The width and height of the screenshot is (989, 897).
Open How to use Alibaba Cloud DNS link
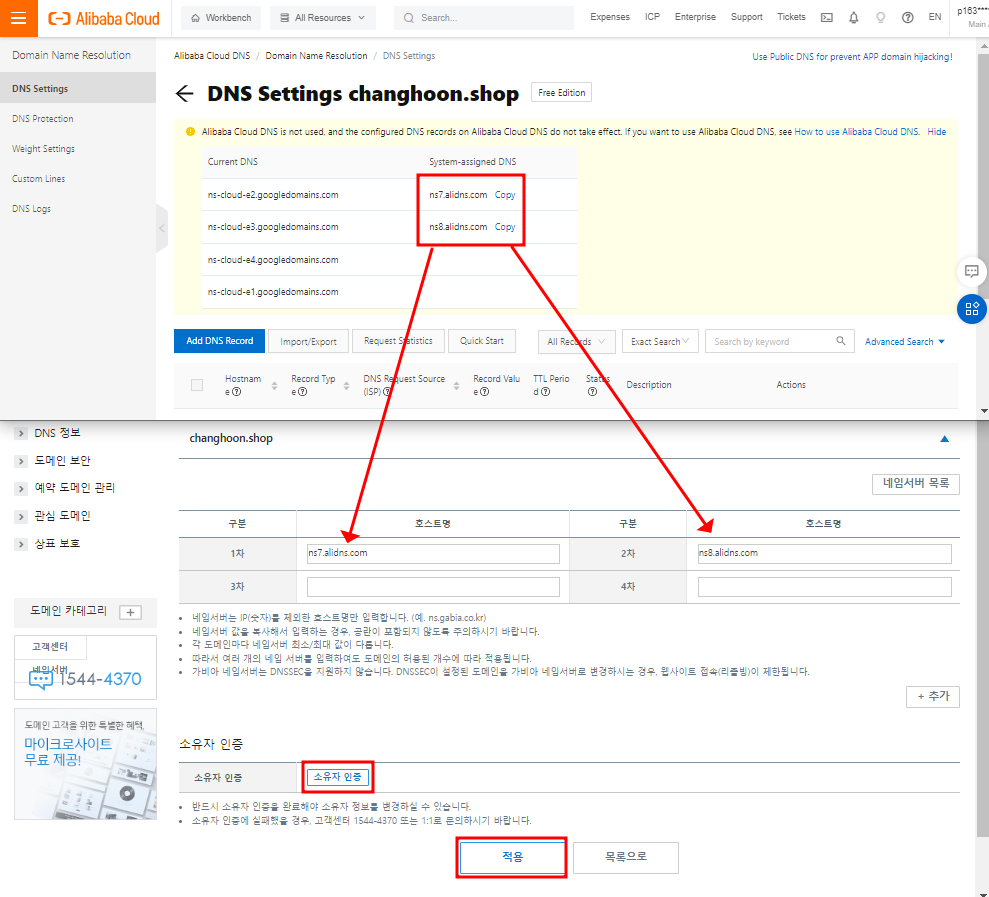click(857, 132)
